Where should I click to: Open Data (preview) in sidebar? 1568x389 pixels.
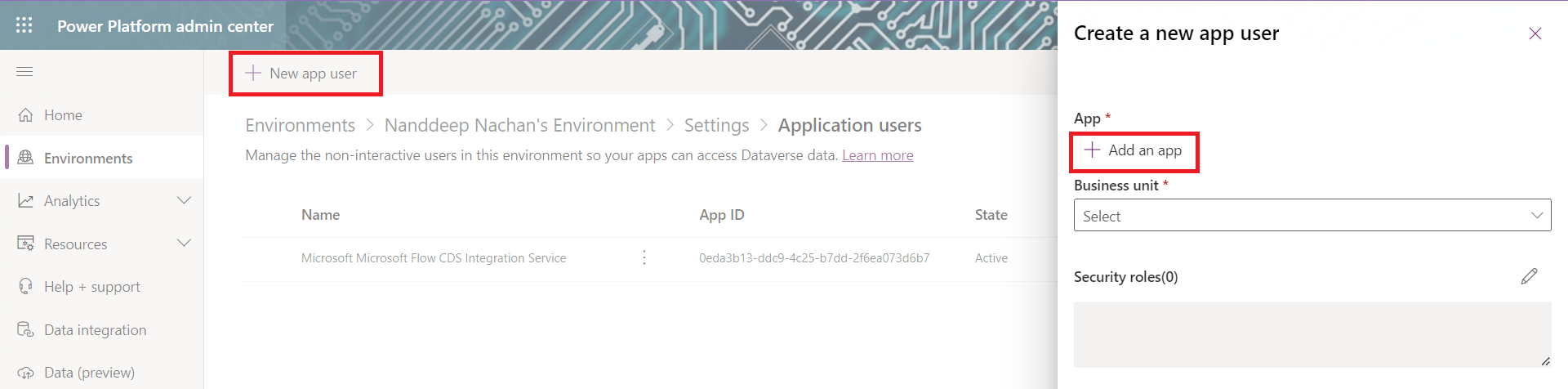pyautogui.click(x=89, y=373)
